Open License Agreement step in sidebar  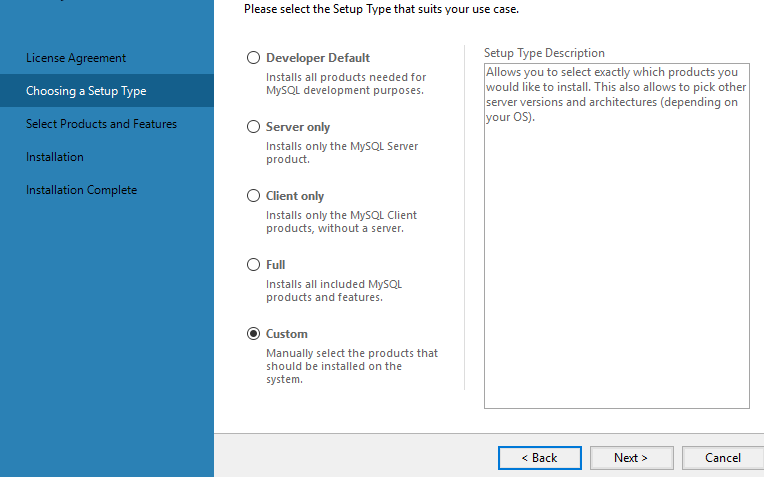click(x=76, y=58)
